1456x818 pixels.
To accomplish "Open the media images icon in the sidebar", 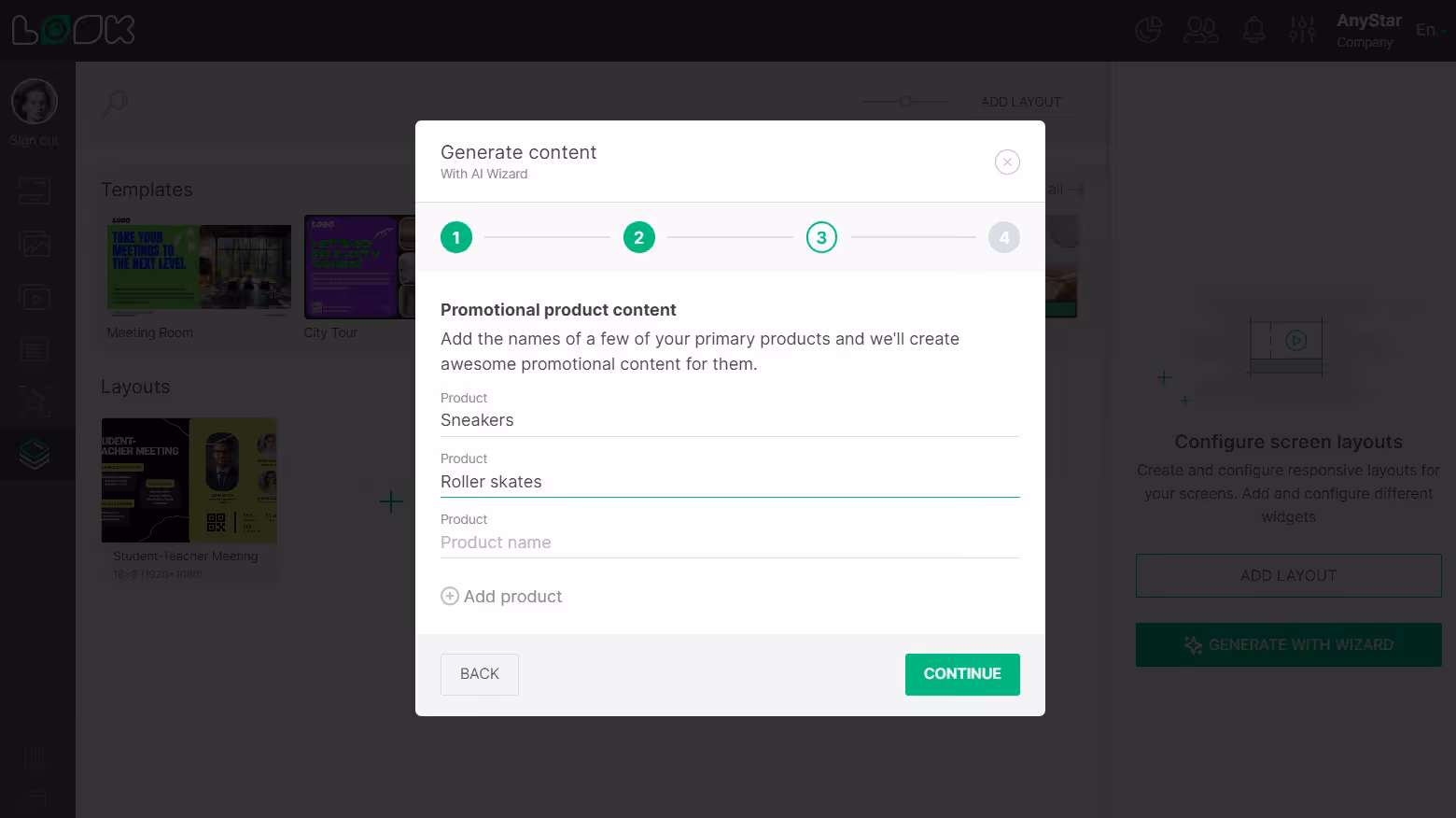I will [35, 244].
